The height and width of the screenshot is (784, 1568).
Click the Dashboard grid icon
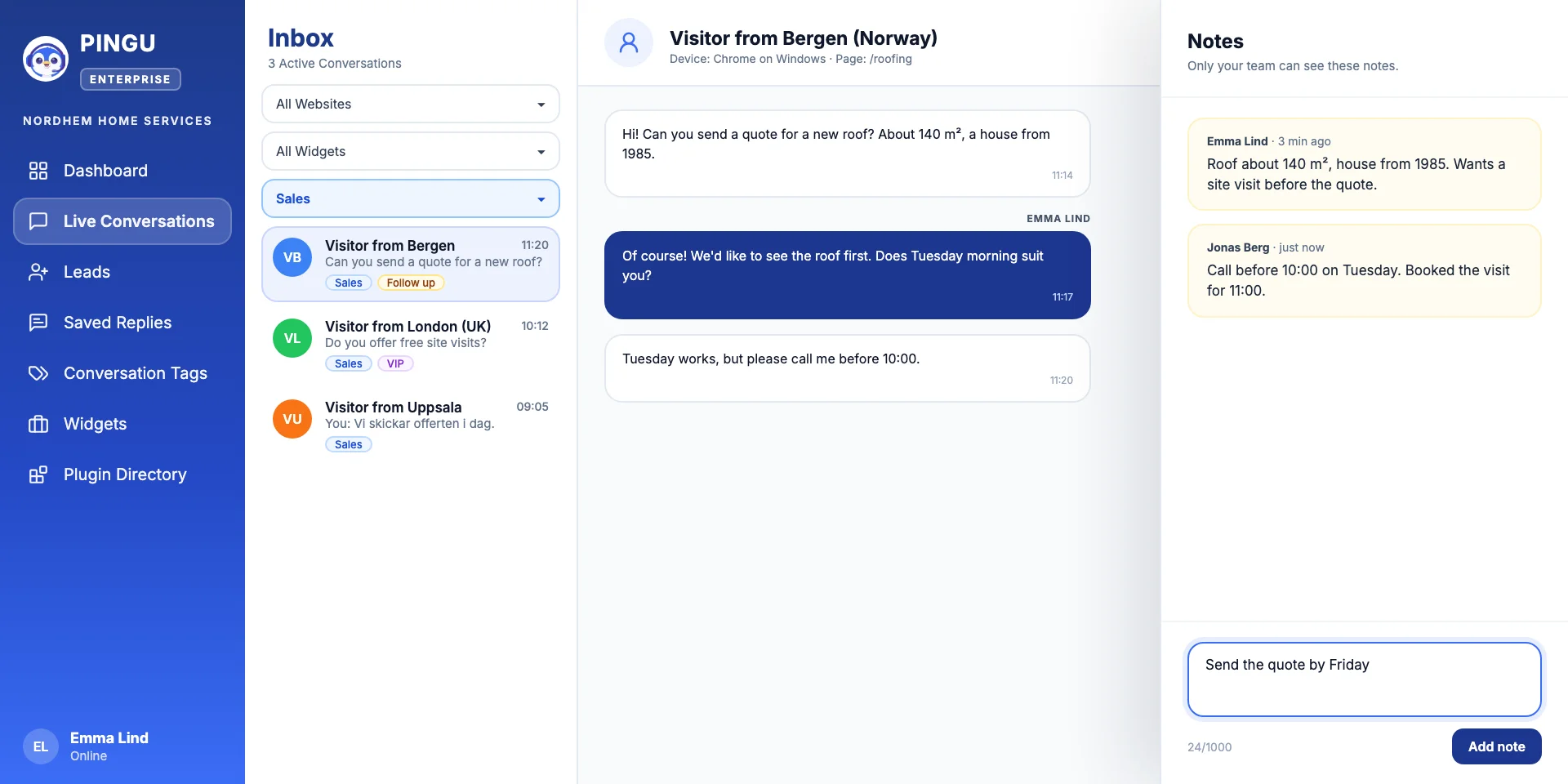tap(38, 171)
